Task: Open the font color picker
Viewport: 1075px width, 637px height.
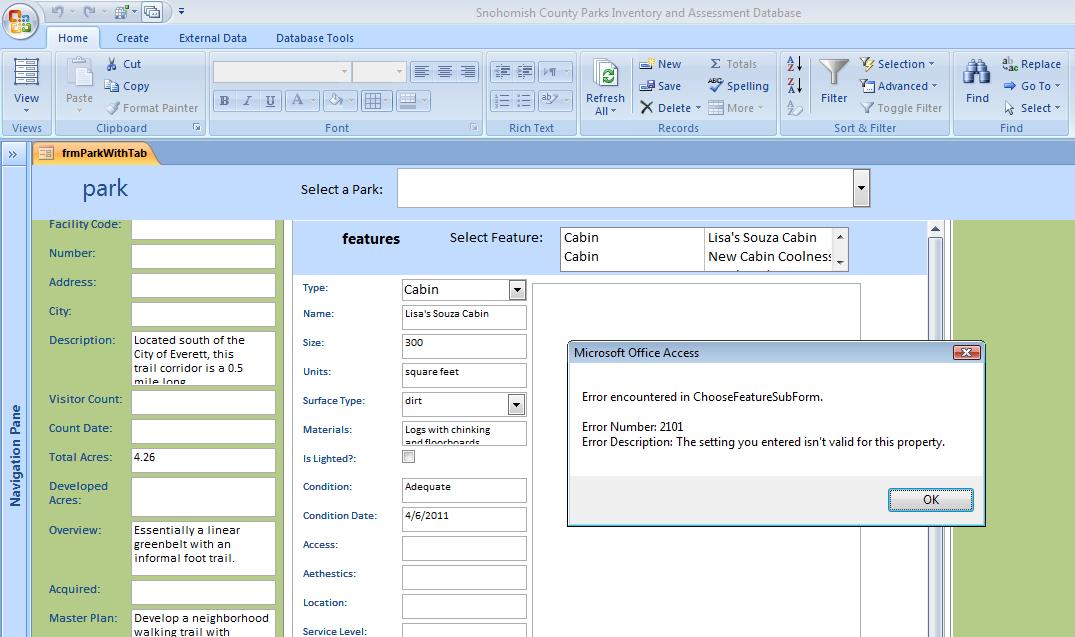Action: 301,101
